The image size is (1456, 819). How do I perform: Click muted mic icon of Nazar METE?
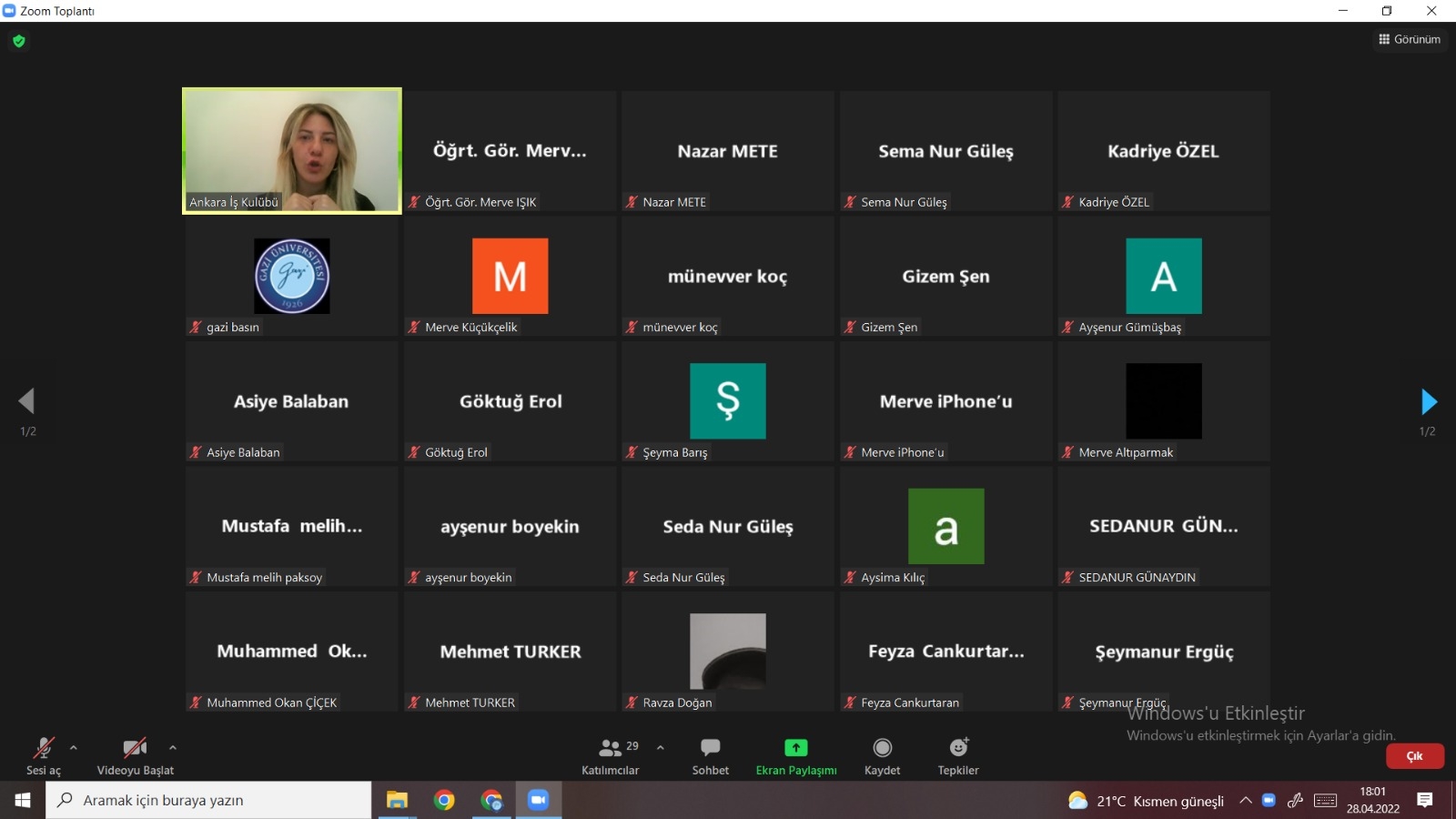click(x=632, y=202)
